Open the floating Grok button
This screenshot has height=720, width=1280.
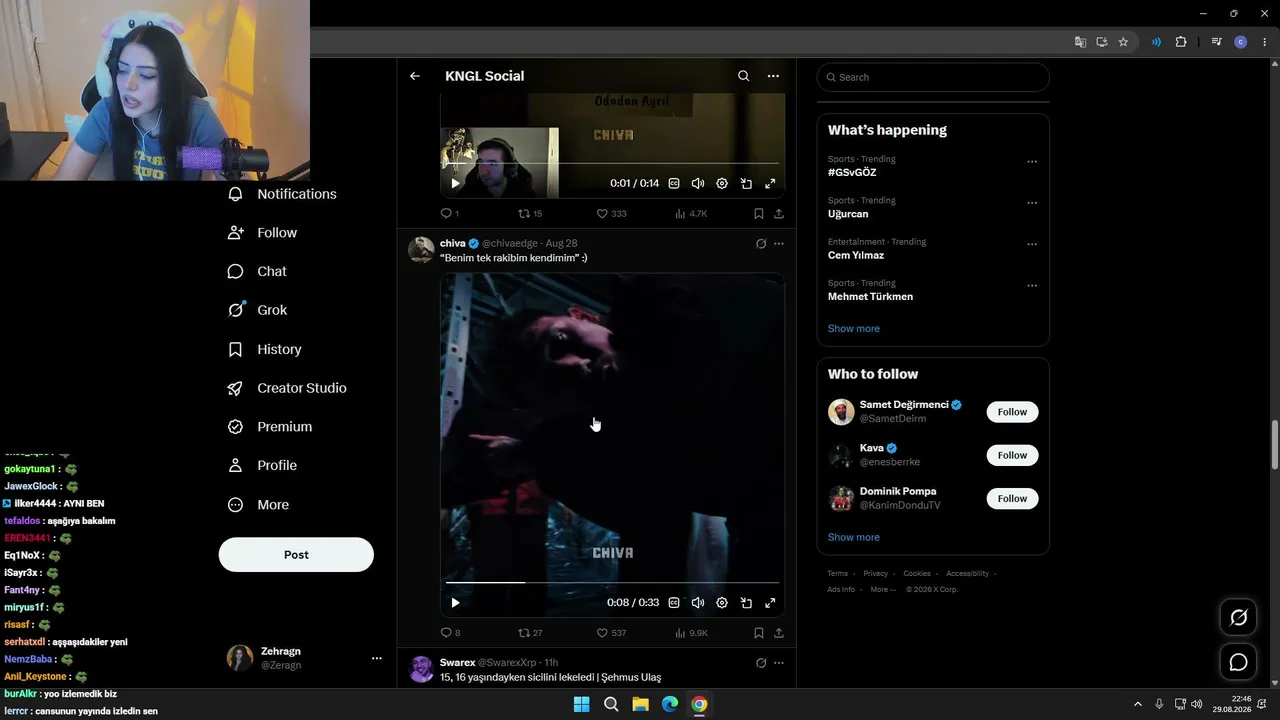coord(1238,618)
